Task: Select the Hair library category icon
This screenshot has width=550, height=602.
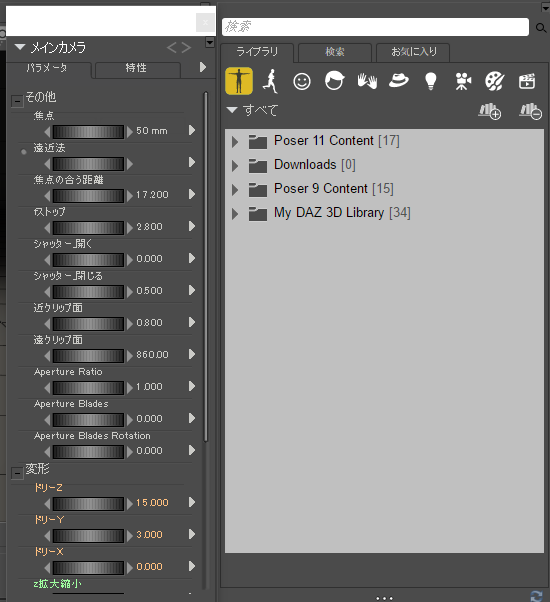Action: point(334,81)
